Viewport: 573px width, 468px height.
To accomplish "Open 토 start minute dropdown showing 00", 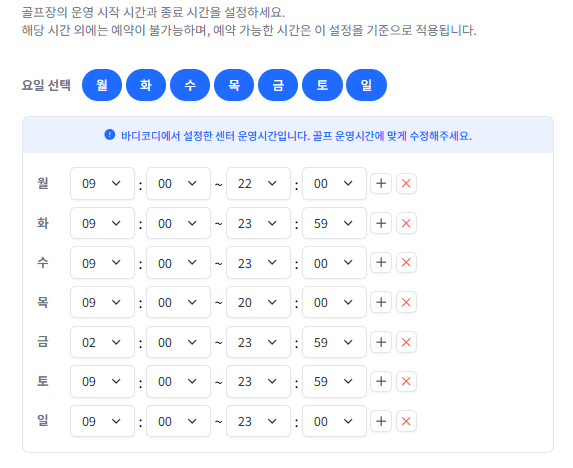I will tap(178, 382).
